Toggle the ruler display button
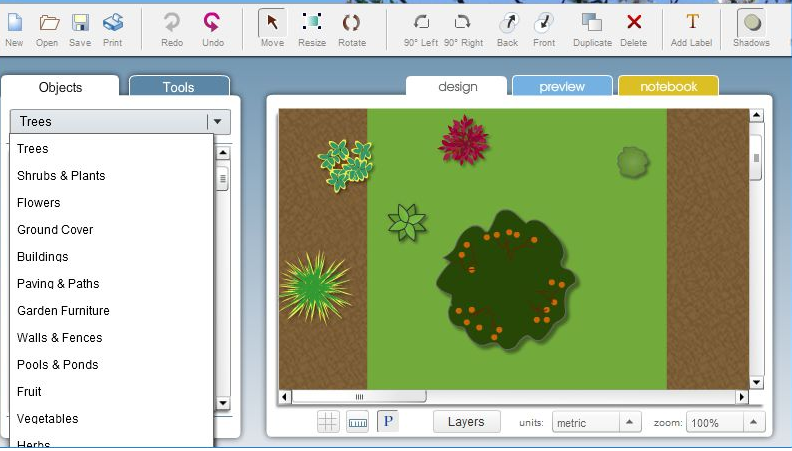This screenshot has width=792, height=451. pyautogui.click(x=357, y=422)
